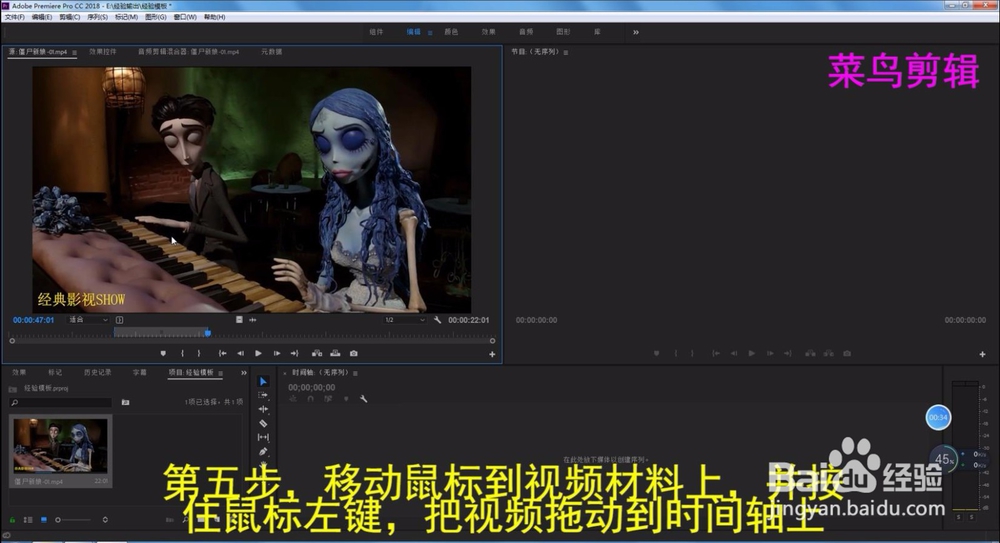Open Project panel menu icon
Viewport: 1000px width, 543px height.
[221, 373]
